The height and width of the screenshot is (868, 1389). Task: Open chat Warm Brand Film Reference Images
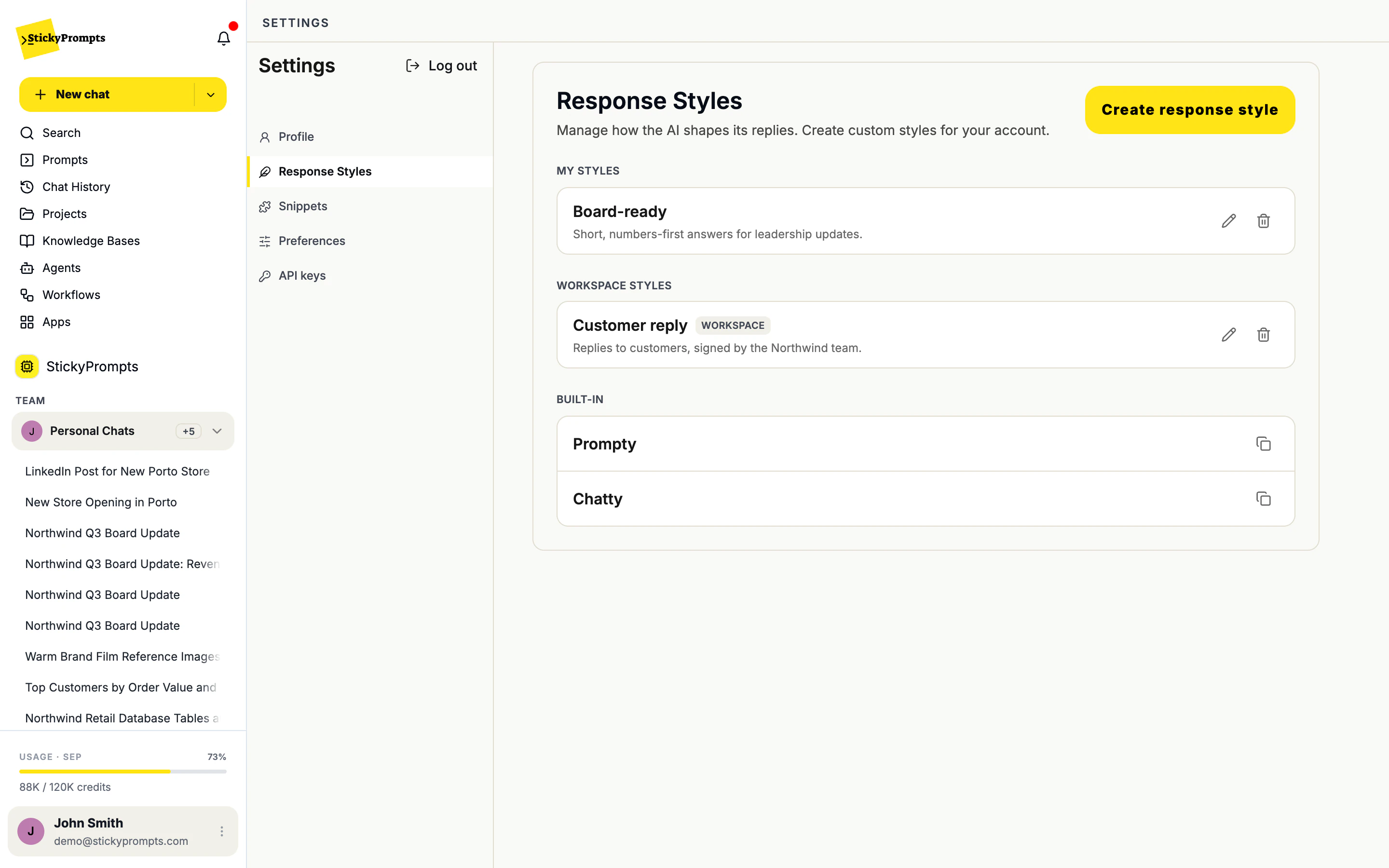[122, 657]
